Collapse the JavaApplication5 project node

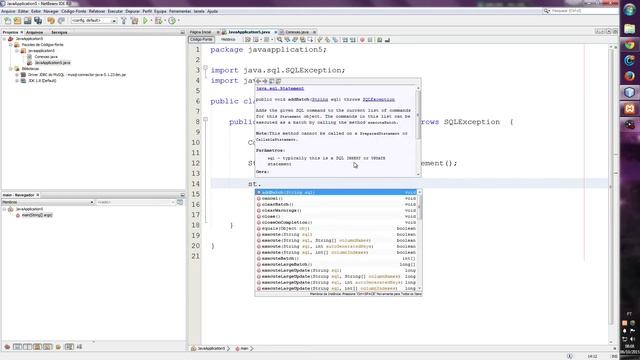pos(4,39)
